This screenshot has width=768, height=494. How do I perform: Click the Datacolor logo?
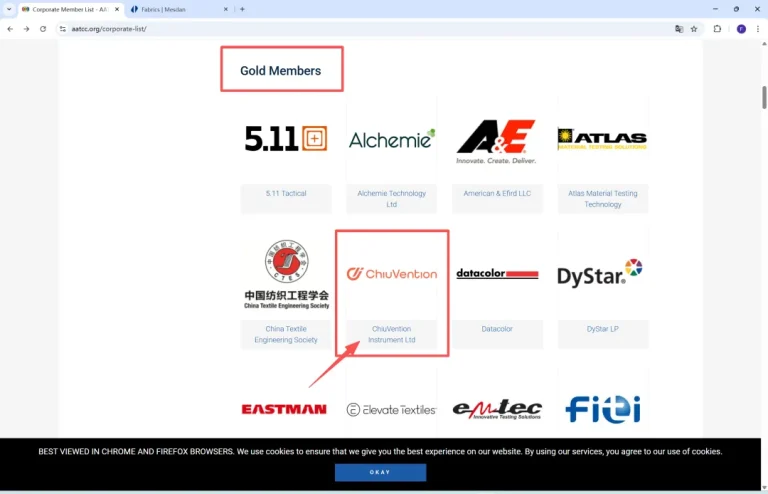(497, 273)
